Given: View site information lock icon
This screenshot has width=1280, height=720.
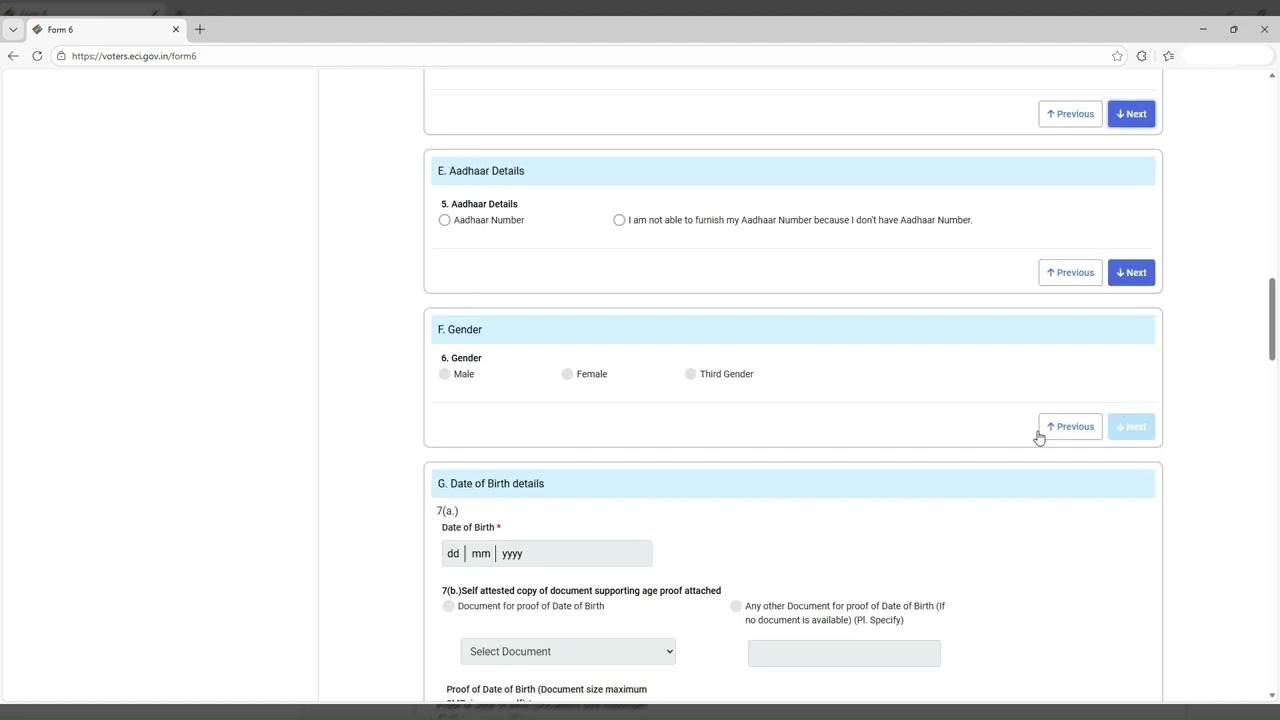Looking at the screenshot, I should click(61, 56).
